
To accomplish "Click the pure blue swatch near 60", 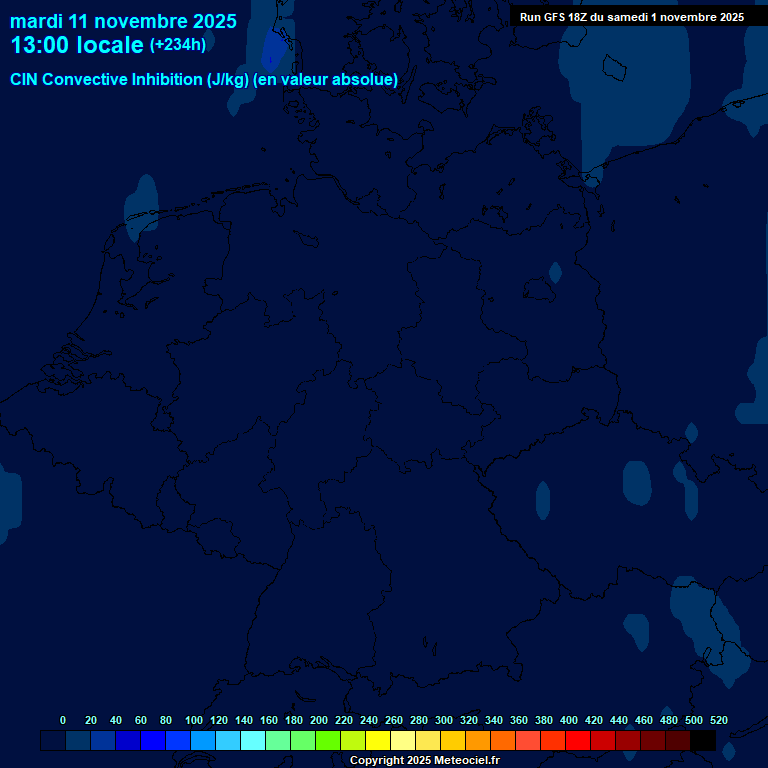I will 153,741.
